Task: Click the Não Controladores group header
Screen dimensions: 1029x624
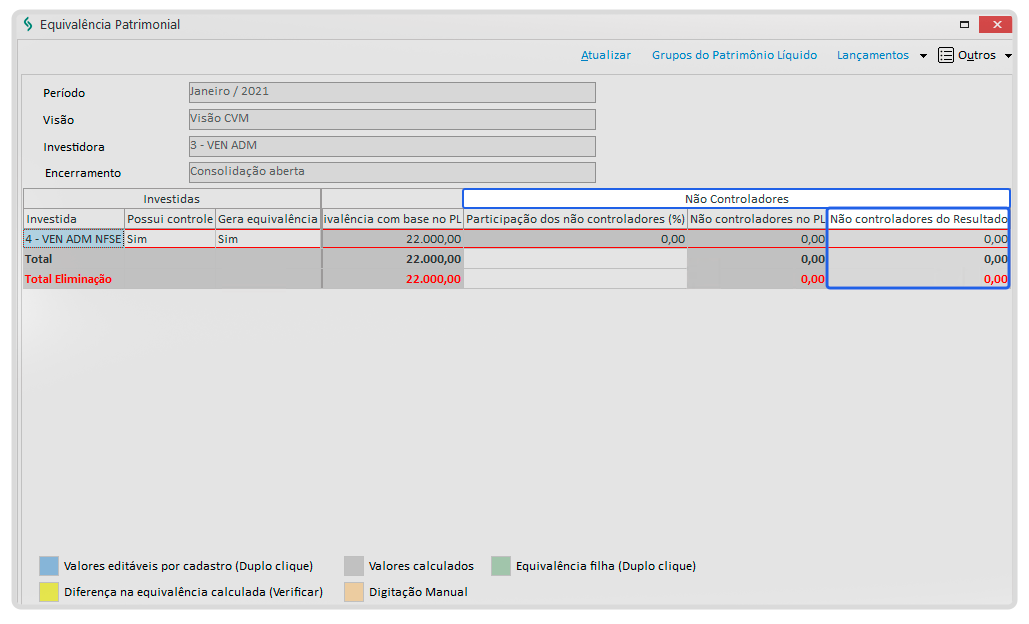Action: click(736, 199)
